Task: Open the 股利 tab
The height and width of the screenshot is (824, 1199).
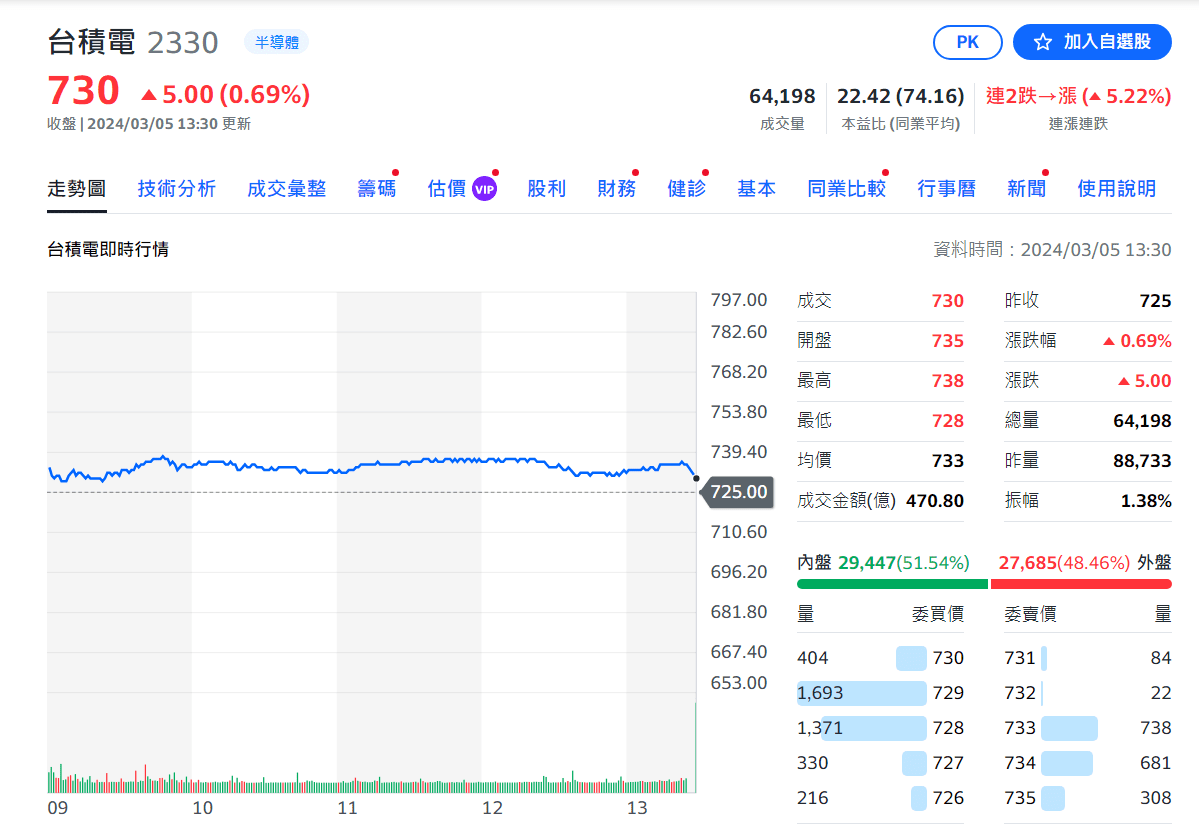Action: pyautogui.click(x=546, y=189)
